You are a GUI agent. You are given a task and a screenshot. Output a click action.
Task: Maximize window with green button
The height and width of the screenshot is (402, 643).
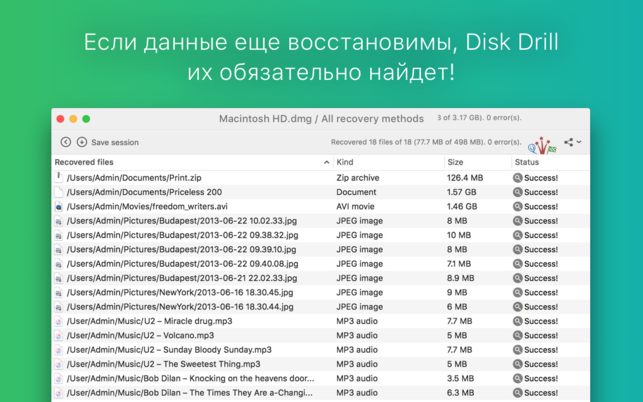point(86,119)
